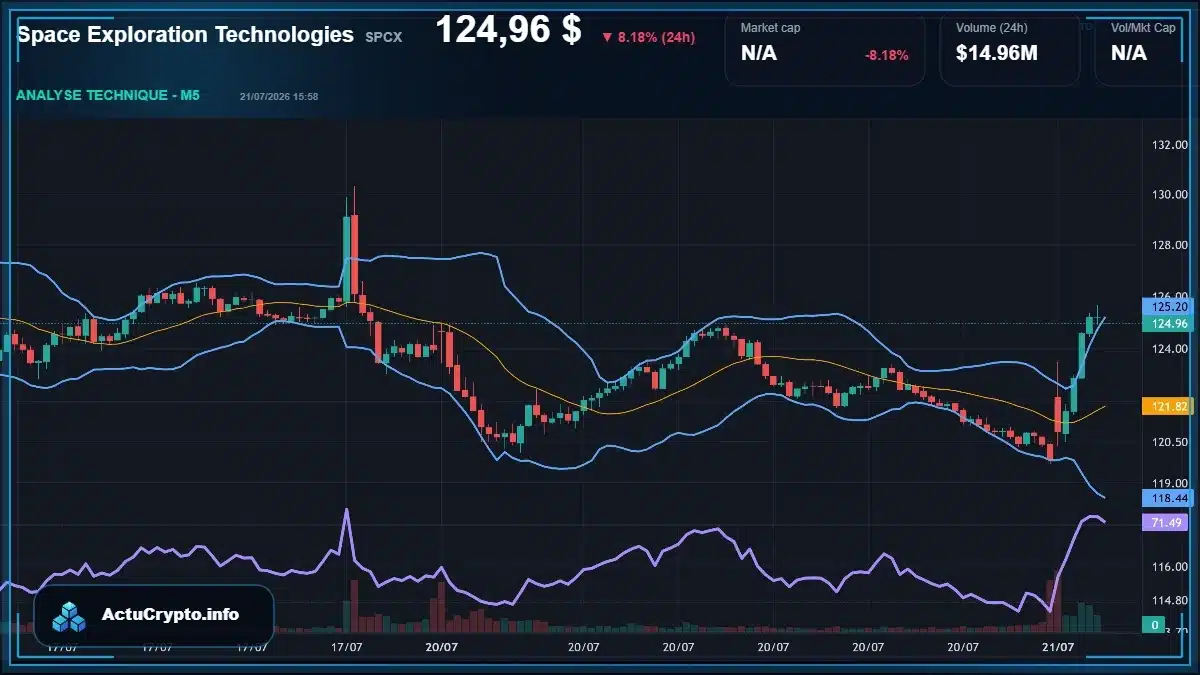Click the Space Exploration Technologies title
Viewport: 1200px width, 675px height.
point(185,35)
